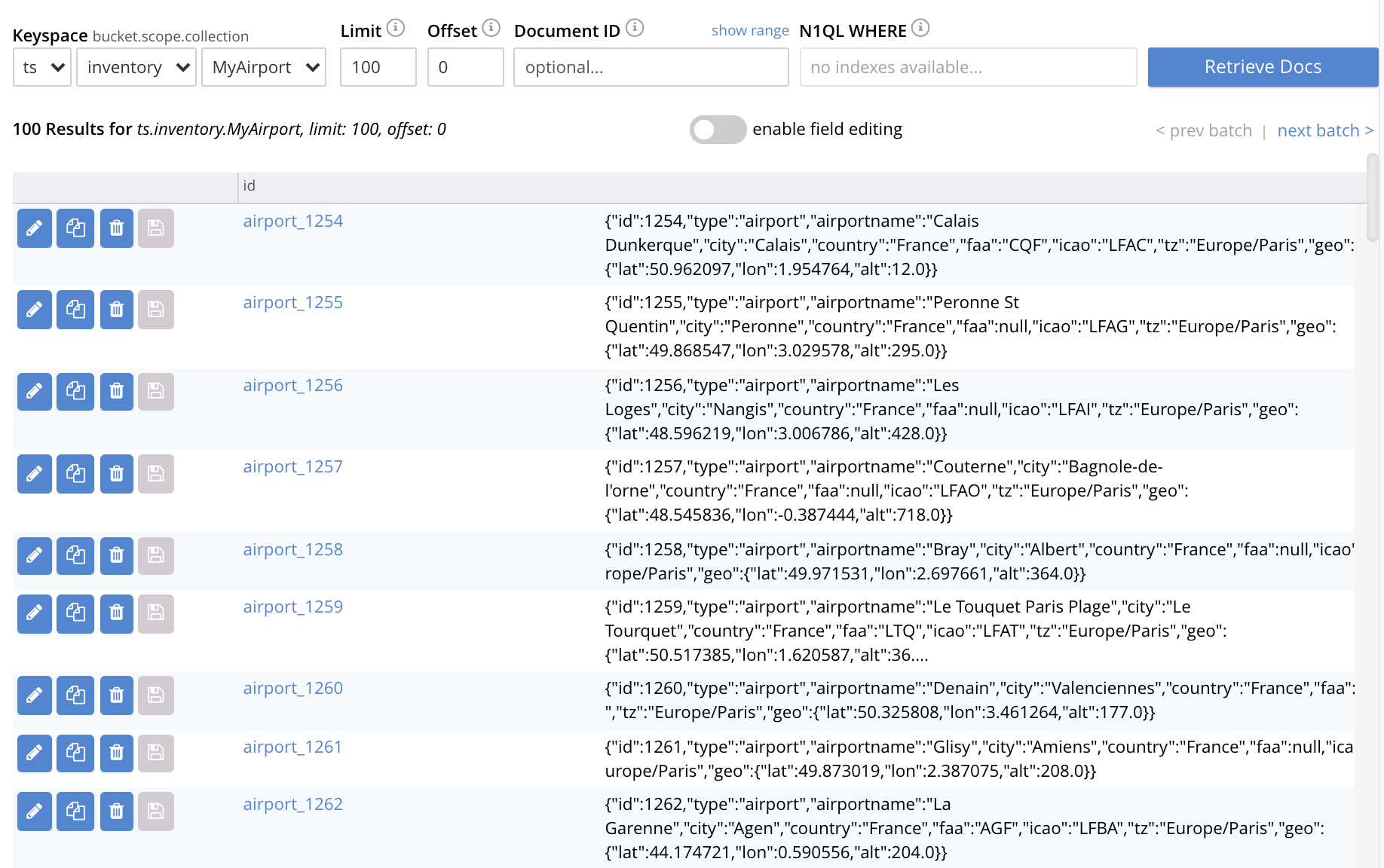Image resolution: width=1384 pixels, height=868 pixels.
Task: Copy document airport_1255
Action: 75,310
